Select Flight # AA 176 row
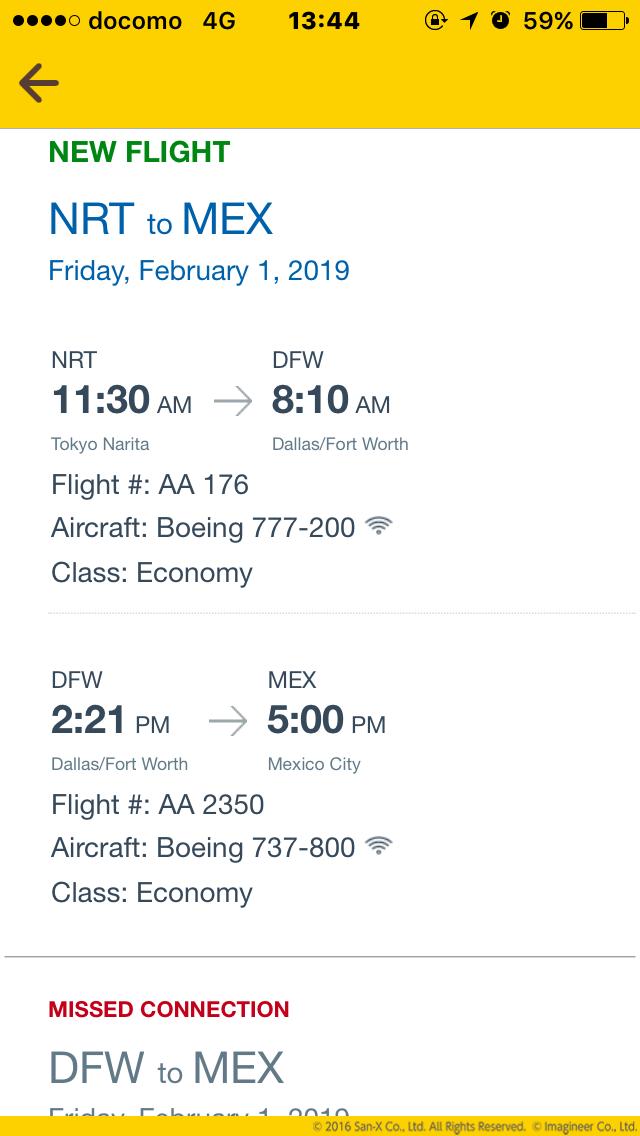The height and width of the screenshot is (1136, 640). (150, 485)
